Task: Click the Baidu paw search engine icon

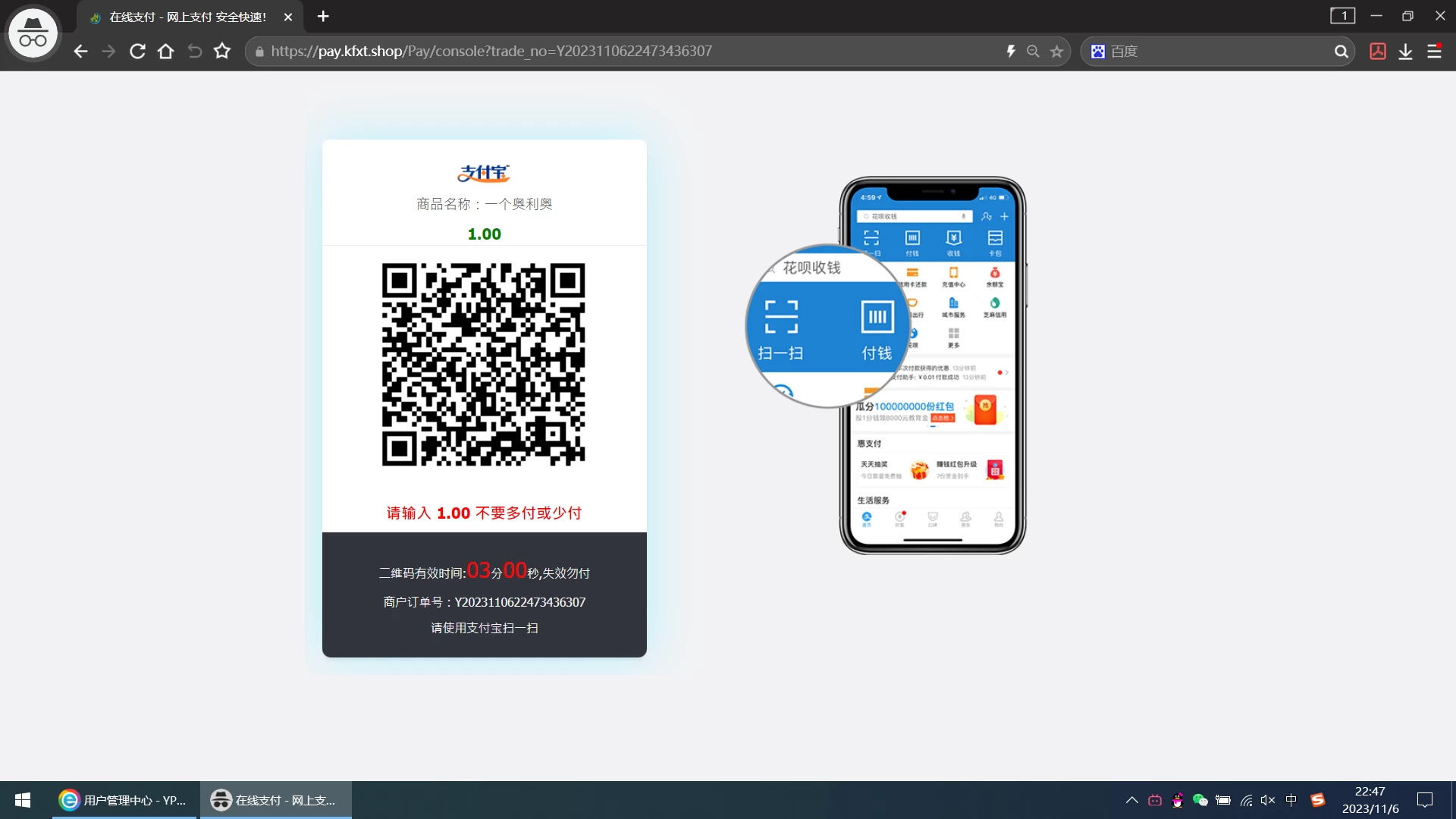Action: coord(1097,52)
